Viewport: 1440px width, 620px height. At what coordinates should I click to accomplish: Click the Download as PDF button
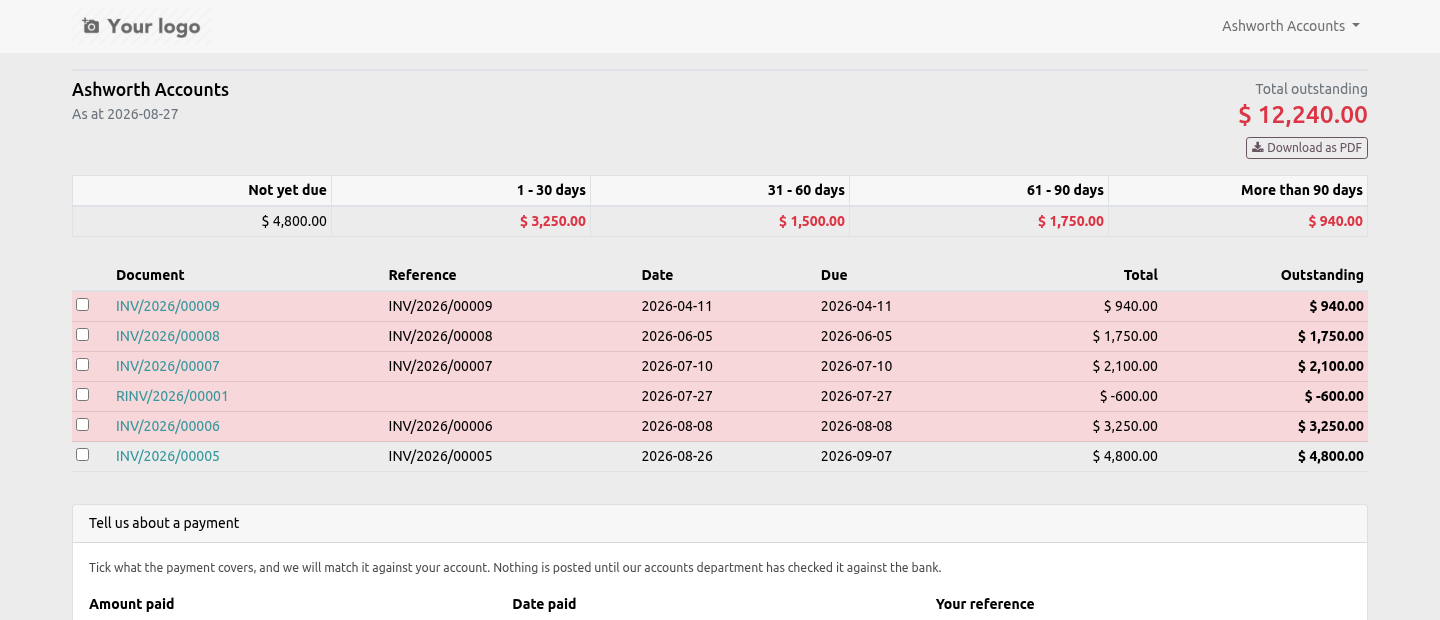pyautogui.click(x=1307, y=148)
